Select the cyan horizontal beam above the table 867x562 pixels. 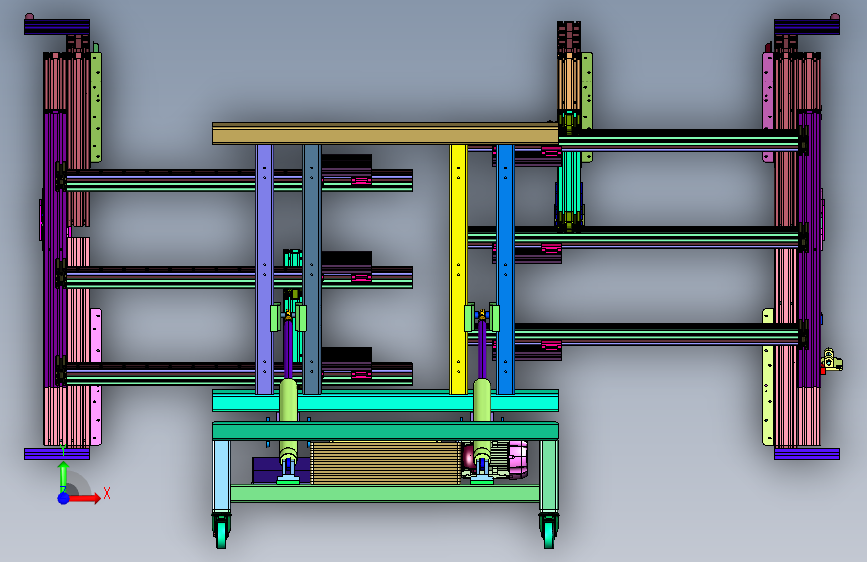click(x=385, y=400)
